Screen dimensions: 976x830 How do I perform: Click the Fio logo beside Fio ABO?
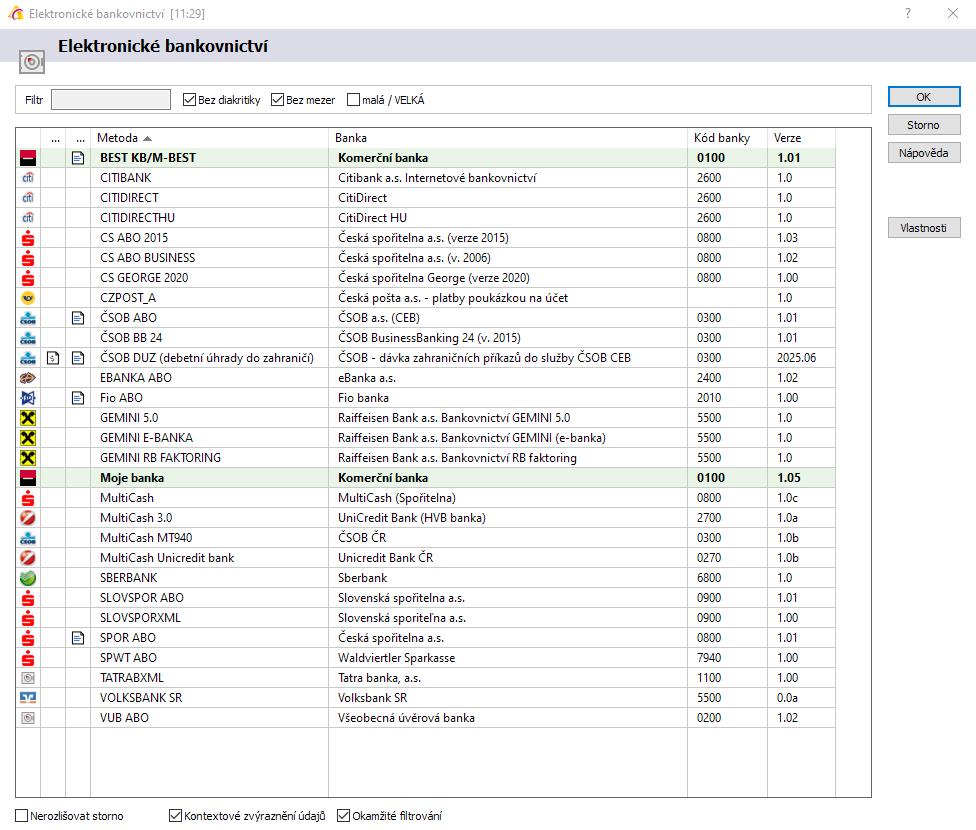pos(28,398)
